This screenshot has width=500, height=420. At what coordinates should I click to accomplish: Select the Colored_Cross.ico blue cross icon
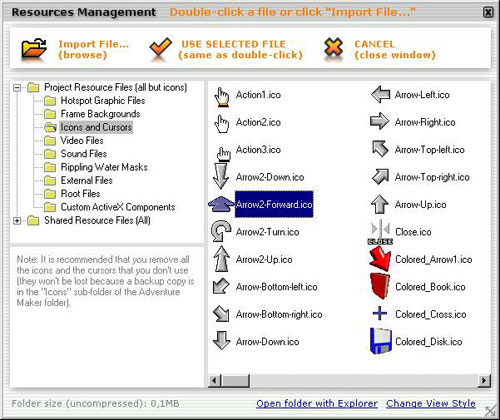[x=380, y=313]
